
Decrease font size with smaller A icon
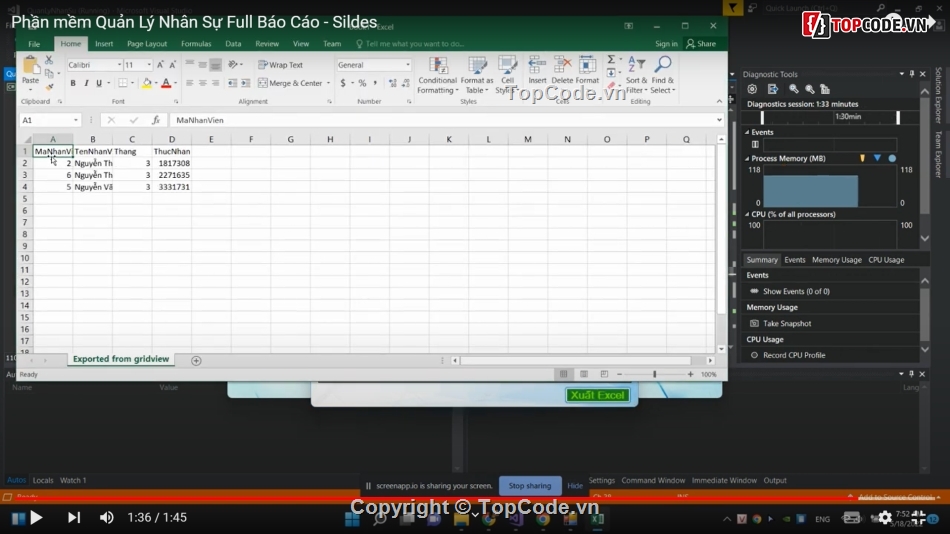click(173, 65)
